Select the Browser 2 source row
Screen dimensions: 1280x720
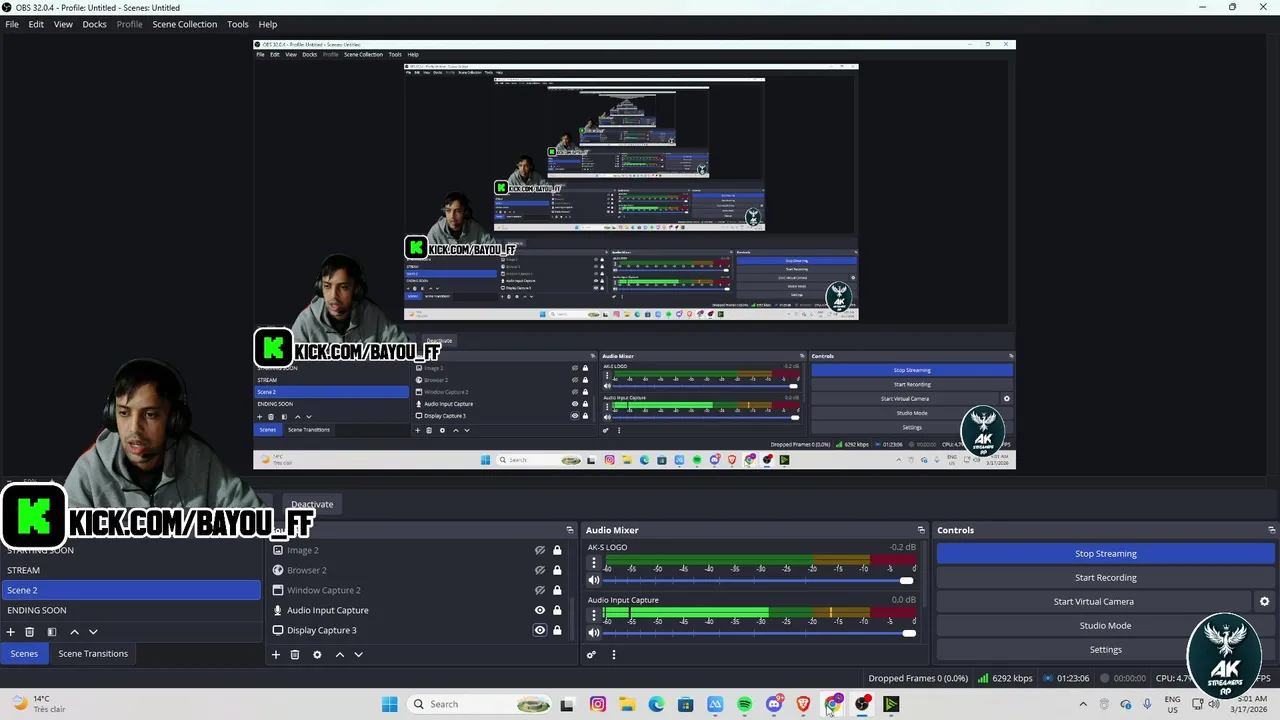click(x=420, y=570)
